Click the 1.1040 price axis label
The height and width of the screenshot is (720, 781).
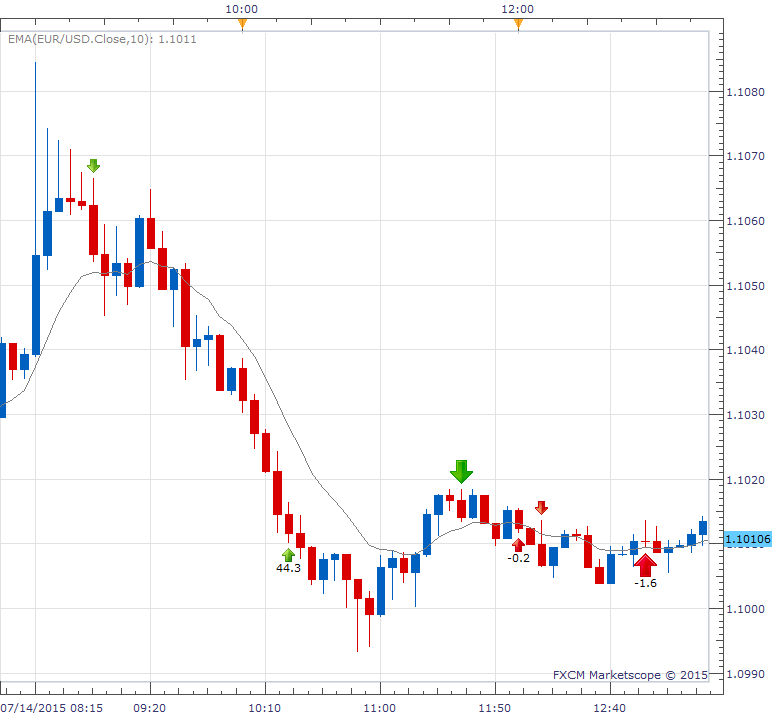[746, 350]
